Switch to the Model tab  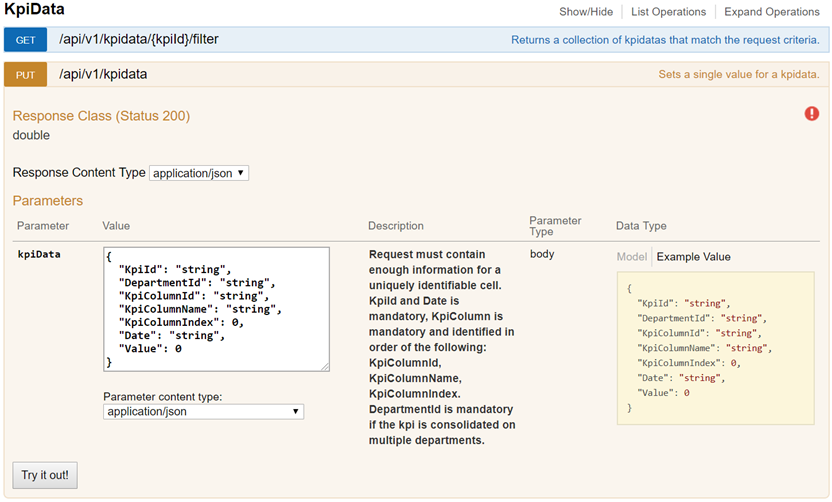pyautogui.click(x=631, y=257)
